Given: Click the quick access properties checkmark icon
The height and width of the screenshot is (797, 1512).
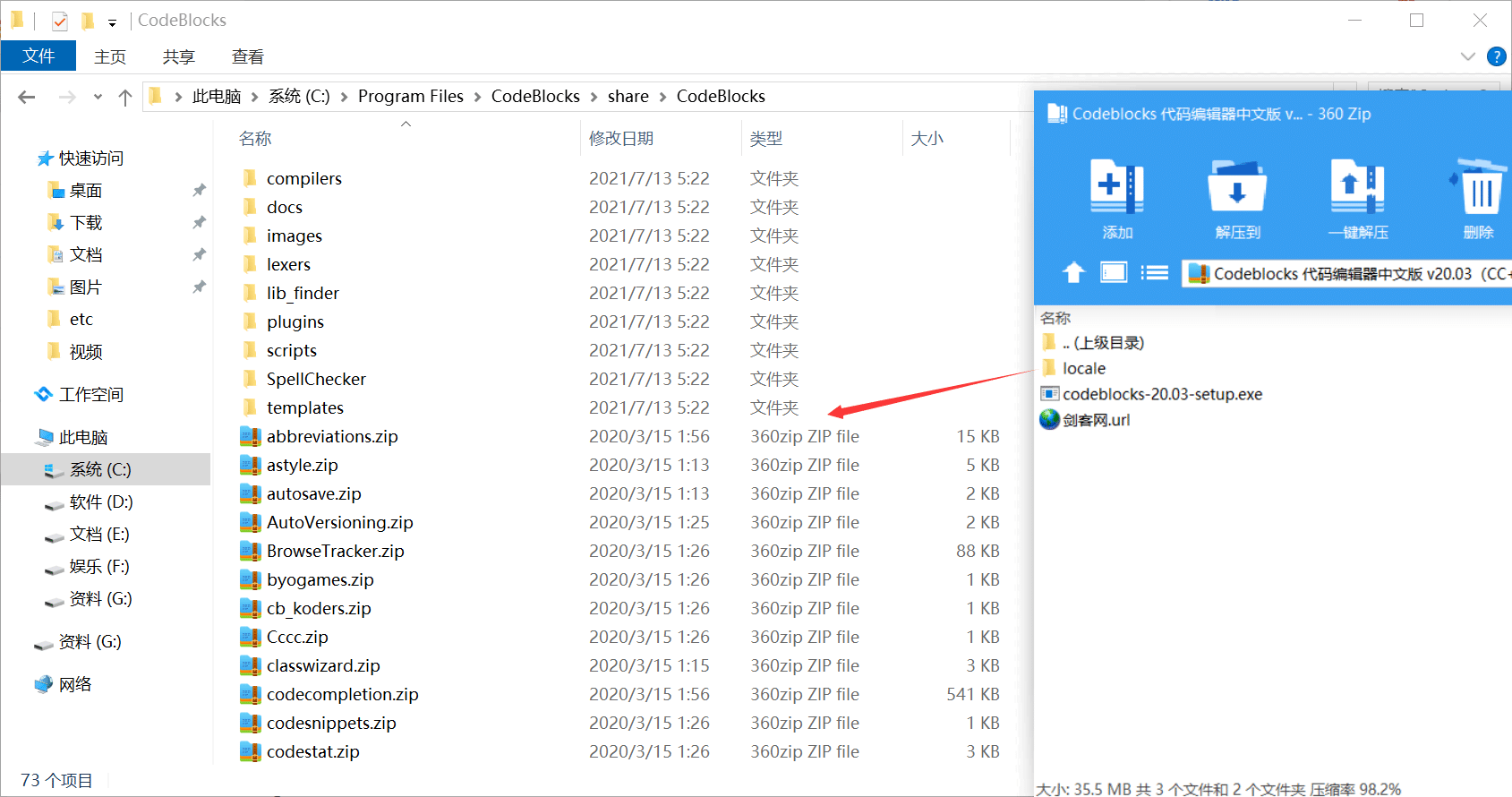Looking at the screenshot, I should [x=60, y=21].
